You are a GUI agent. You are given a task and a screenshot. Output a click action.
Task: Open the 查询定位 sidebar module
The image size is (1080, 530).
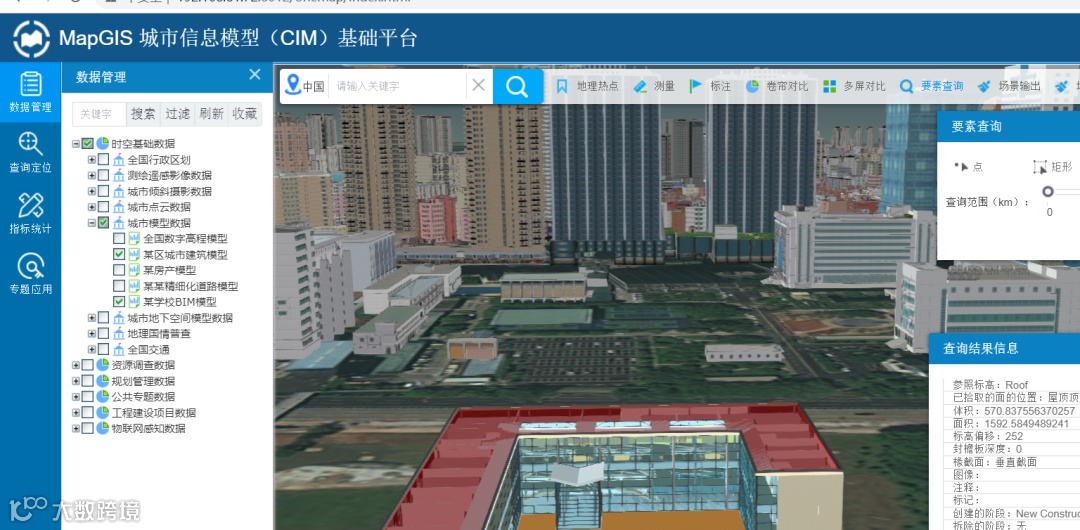tap(30, 152)
